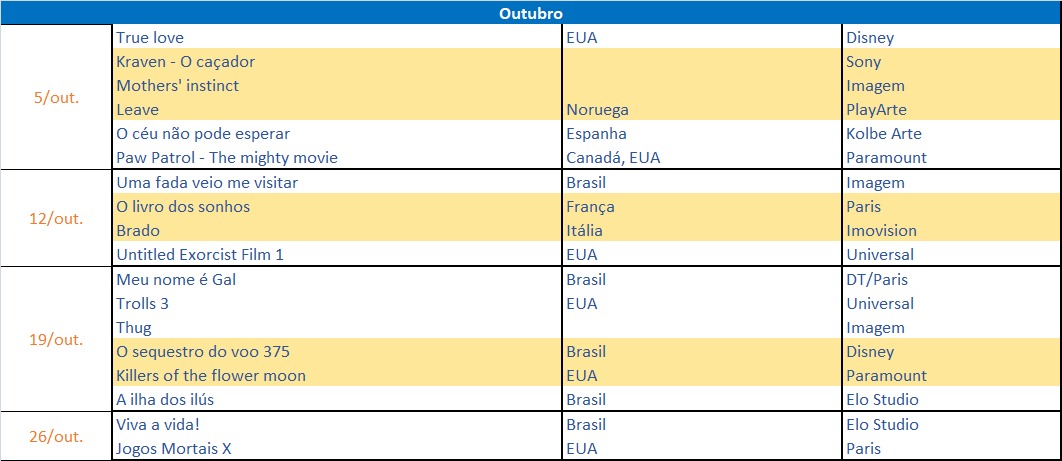Select the Noruega country cell
Image resolution: width=1062 pixels, height=461 pixels.
pyautogui.click(x=702, y=110)
